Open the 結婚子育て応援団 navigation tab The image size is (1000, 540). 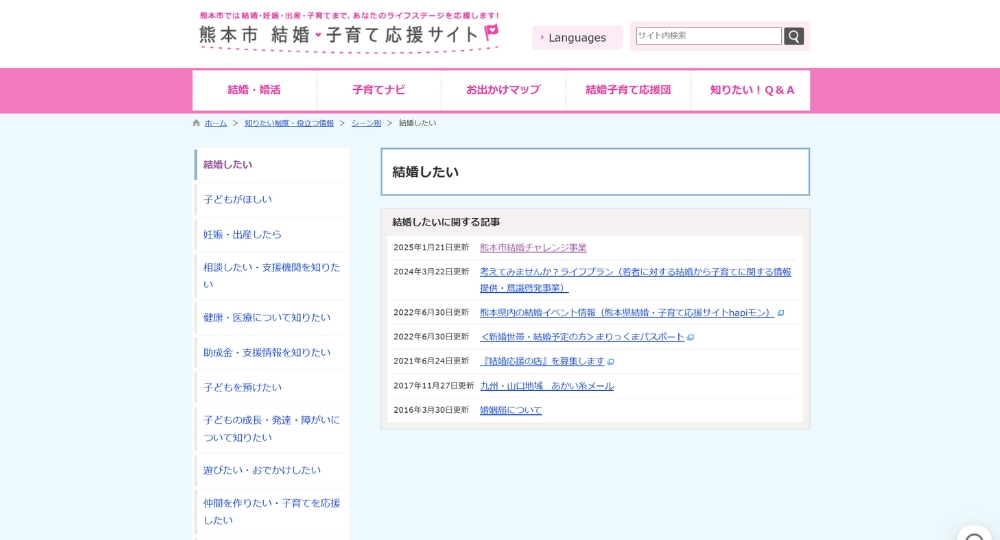click(628, 90)
